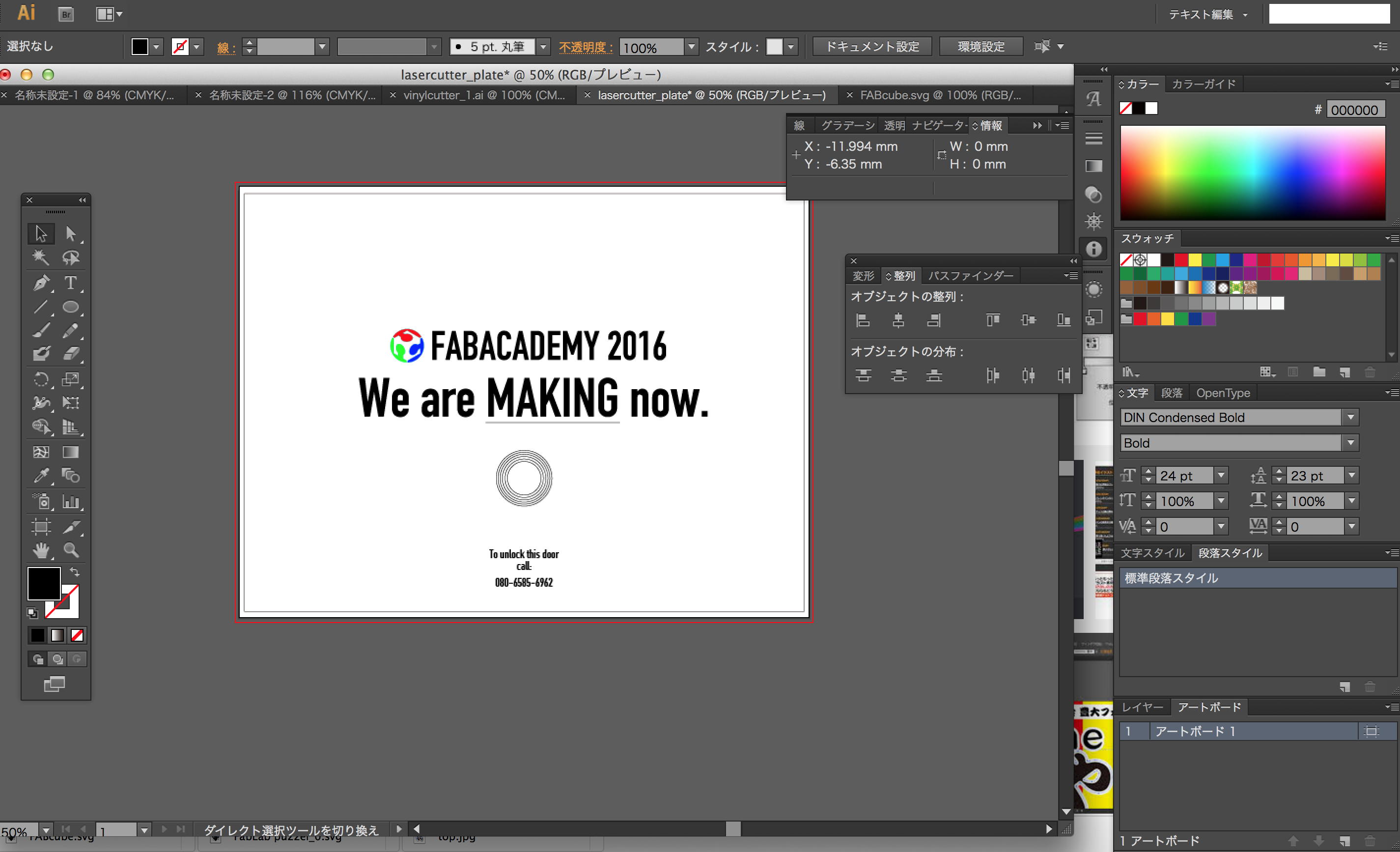
Task: Open the font family dropdown
Action: click(x=1350, y=417)
